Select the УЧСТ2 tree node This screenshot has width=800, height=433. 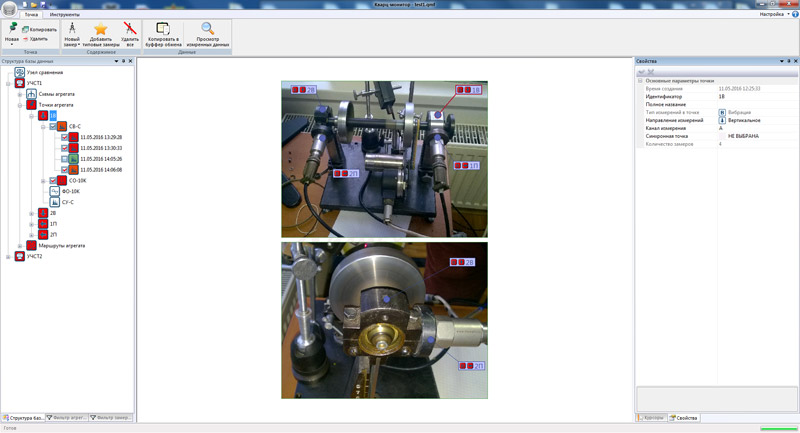pos(34,257)
